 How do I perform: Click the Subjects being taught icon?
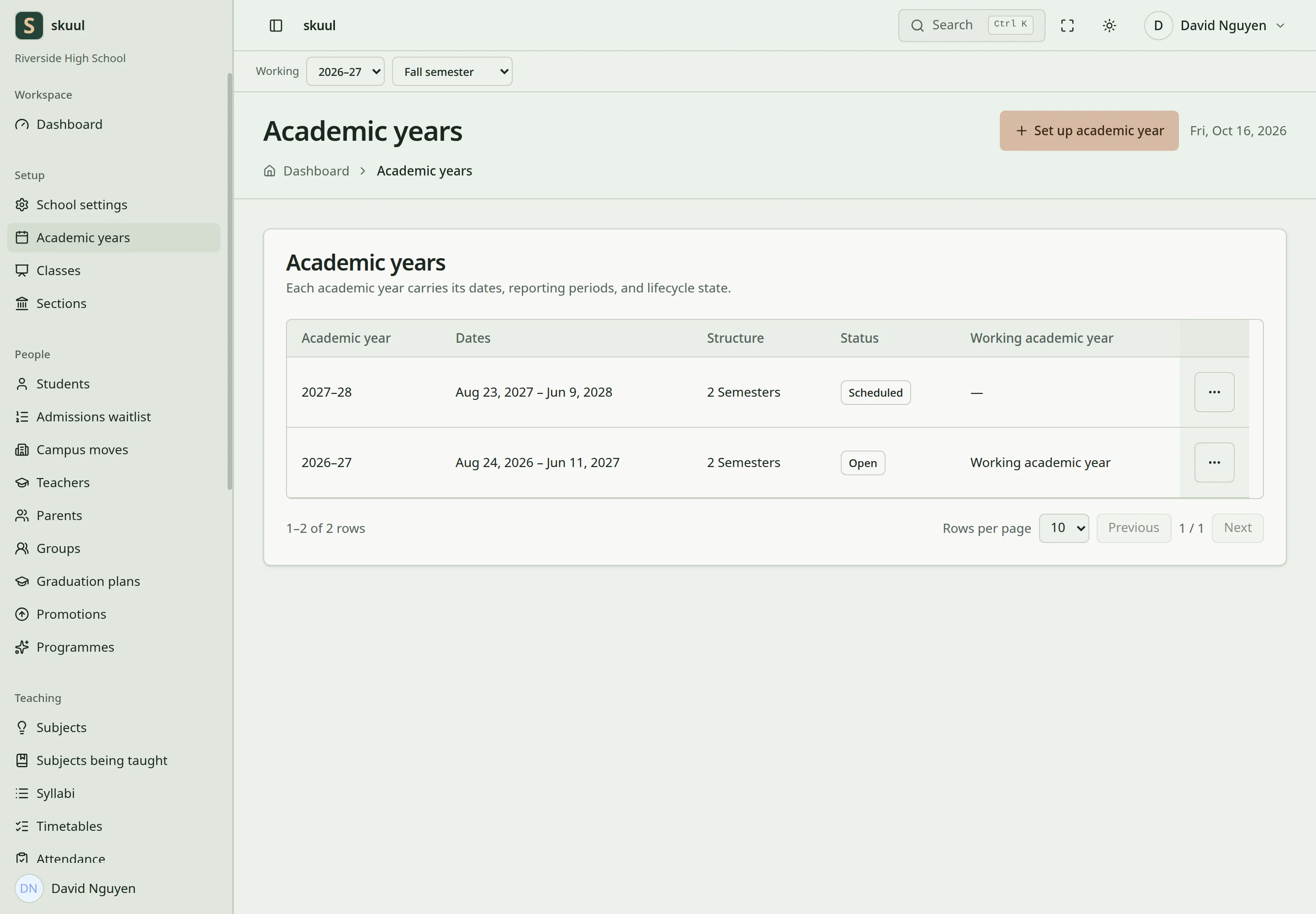point(22,760)
